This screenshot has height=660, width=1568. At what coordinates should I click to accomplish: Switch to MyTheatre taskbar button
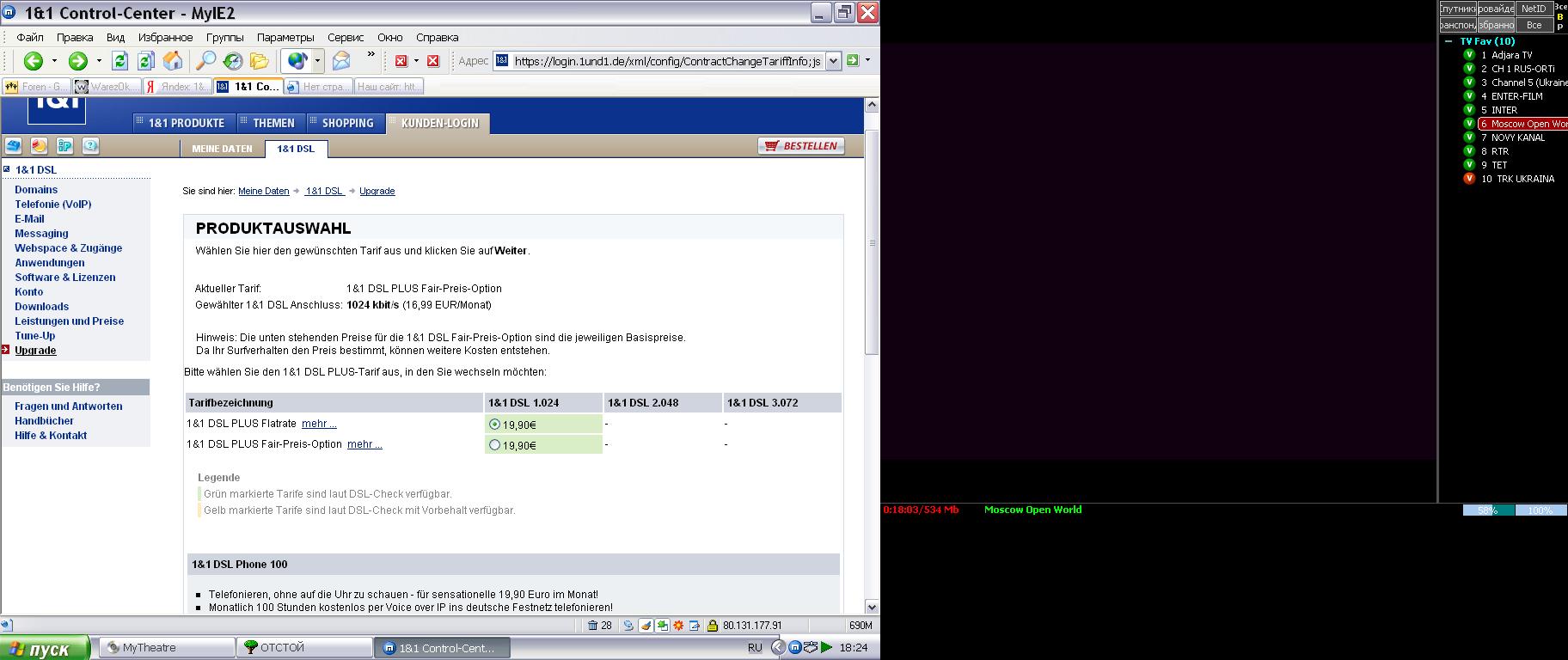(168, 648)
